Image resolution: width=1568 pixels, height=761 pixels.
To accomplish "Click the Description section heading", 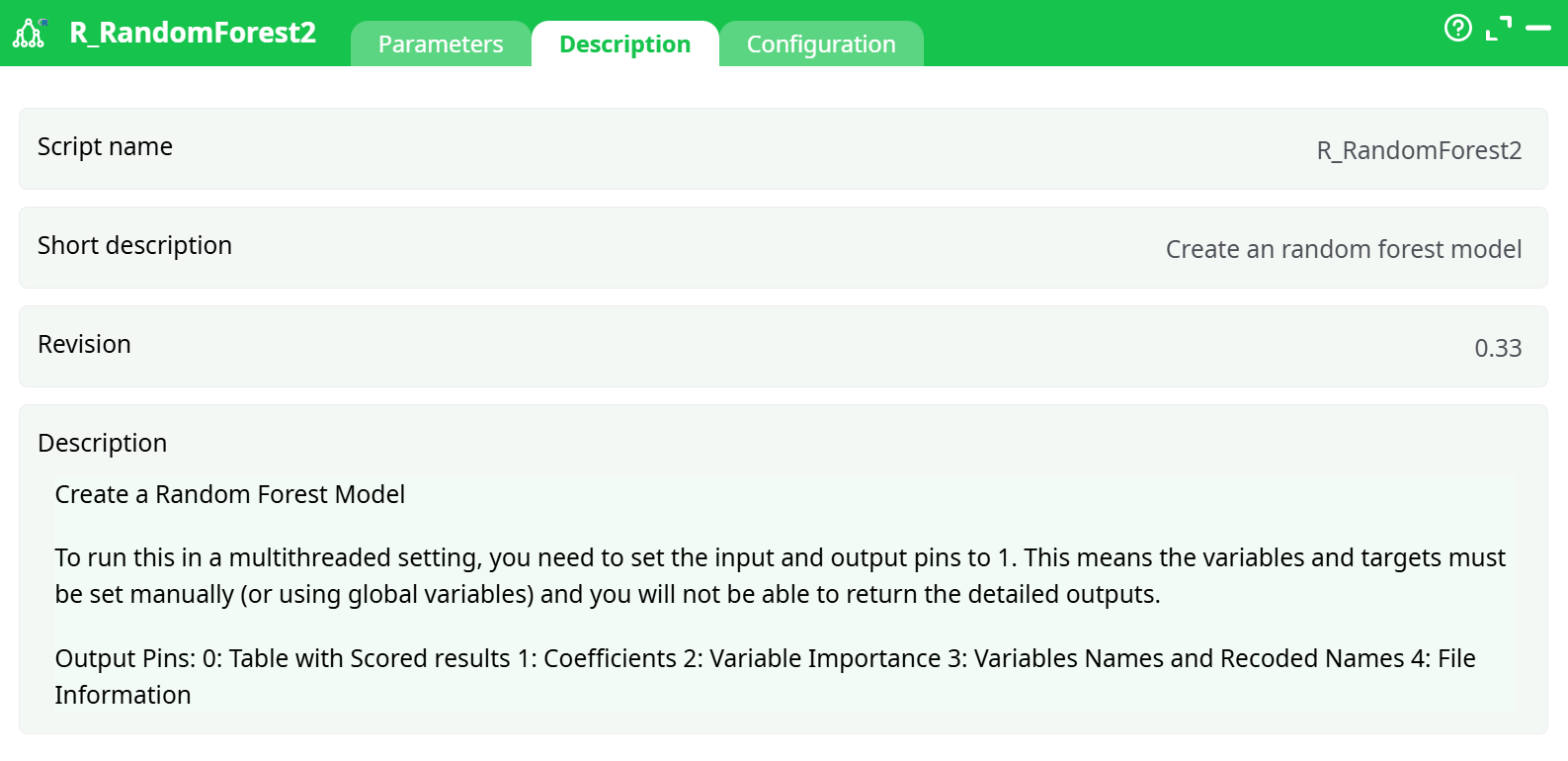I will point(102,443).
